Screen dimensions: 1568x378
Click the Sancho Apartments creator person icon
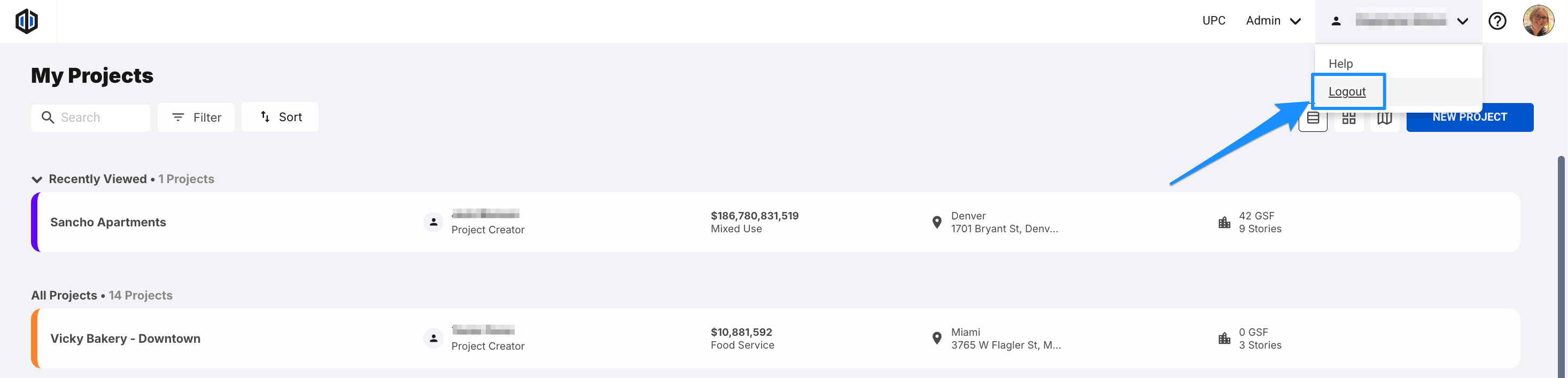click(x=433, y=223)
